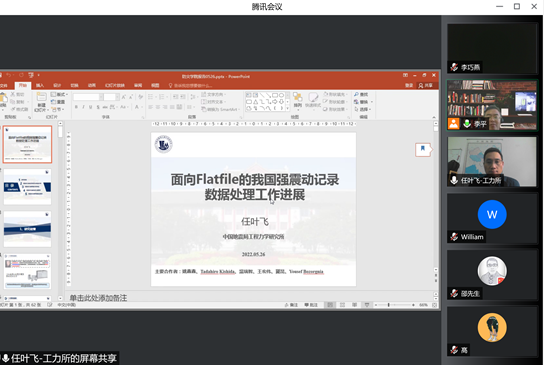Viewport: 544px width, 365px height.
Task: Toggle the Notes pane in status bar
Action: (x=291, y=305)
